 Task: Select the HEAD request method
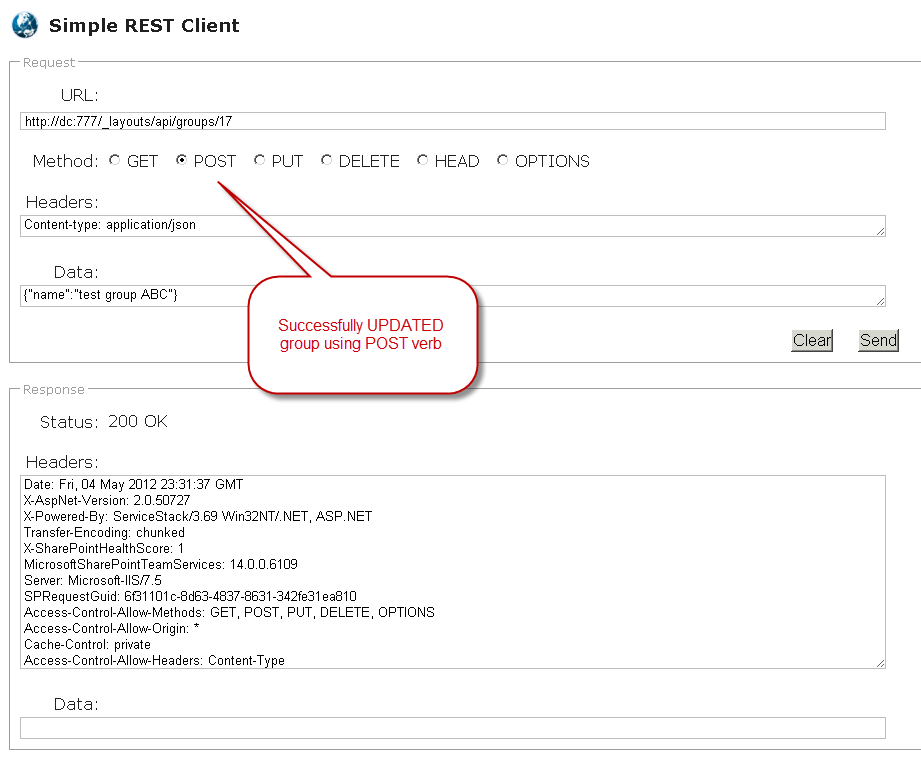(x=422, y=160)
